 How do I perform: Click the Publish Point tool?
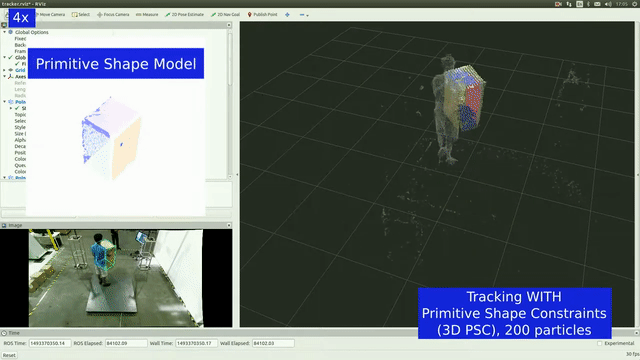click(x=262, y=15)
